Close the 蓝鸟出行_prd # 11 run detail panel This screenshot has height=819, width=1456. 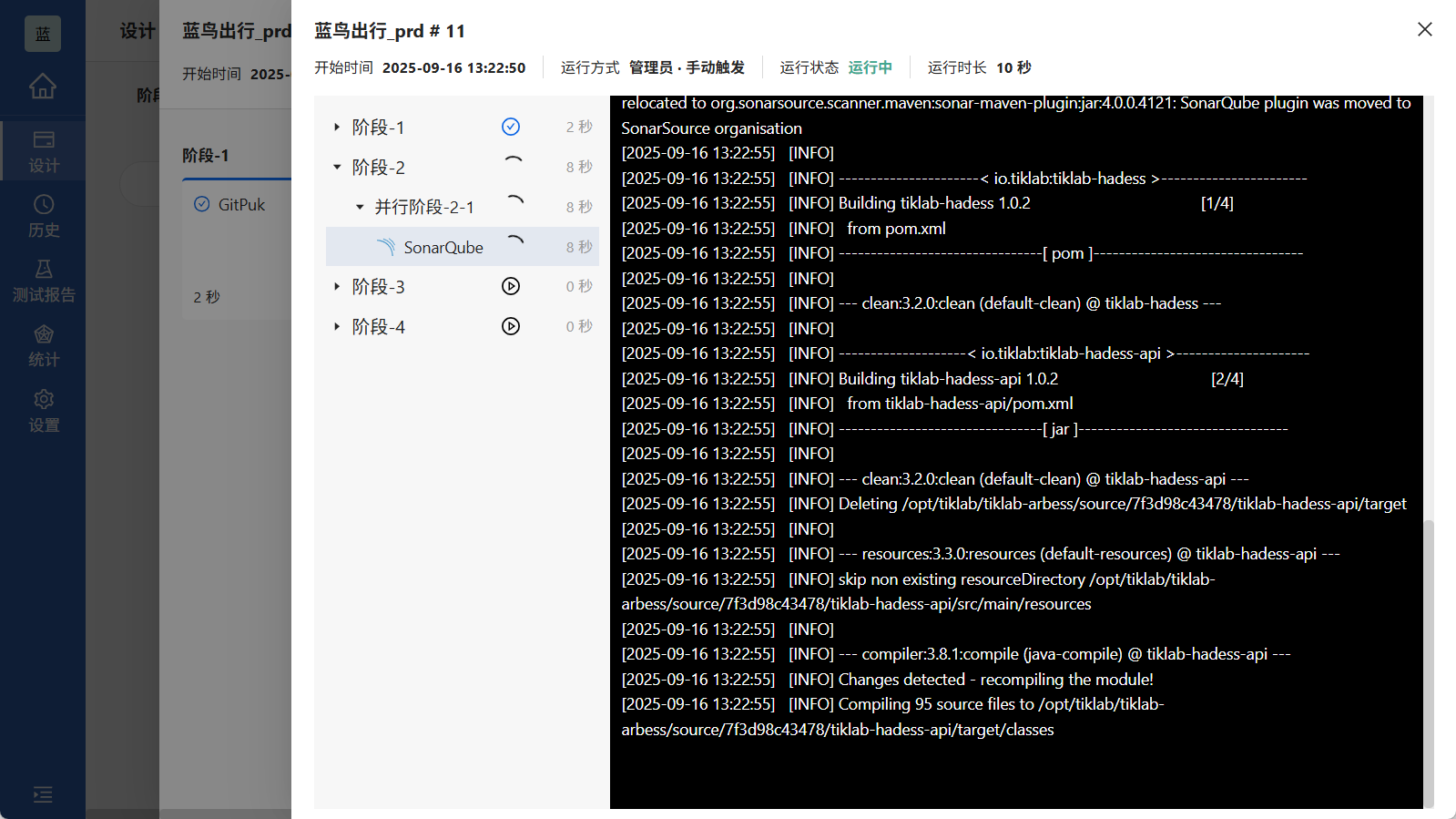coord(1425,29)
